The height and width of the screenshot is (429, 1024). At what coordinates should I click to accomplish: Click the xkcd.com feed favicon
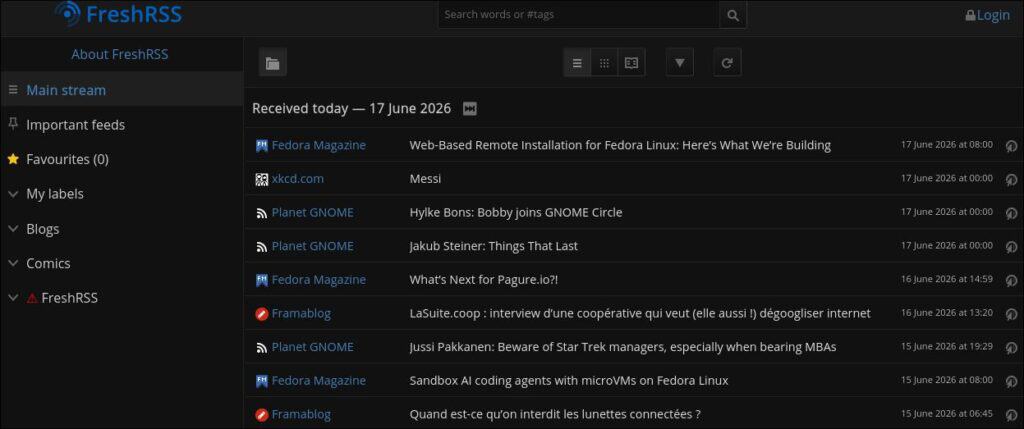point(262,179)
